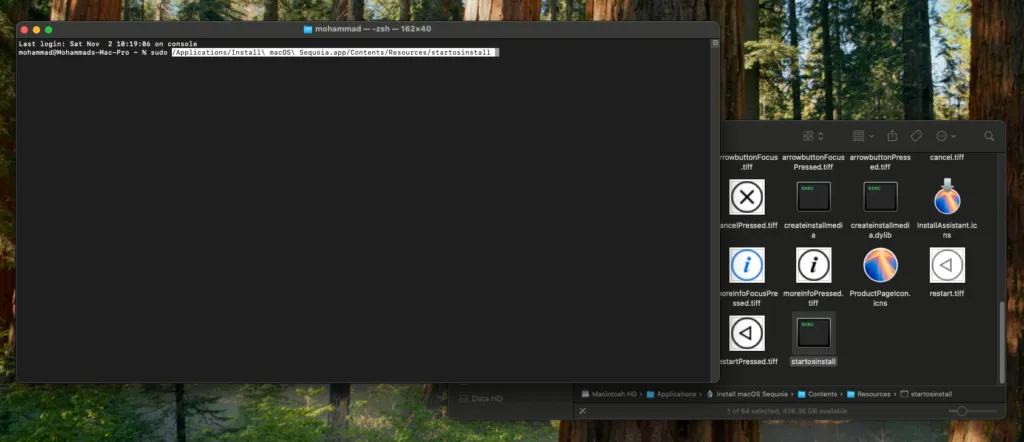
Task: Click the Finder status bar selection text
Action: (x=787, y=411)
